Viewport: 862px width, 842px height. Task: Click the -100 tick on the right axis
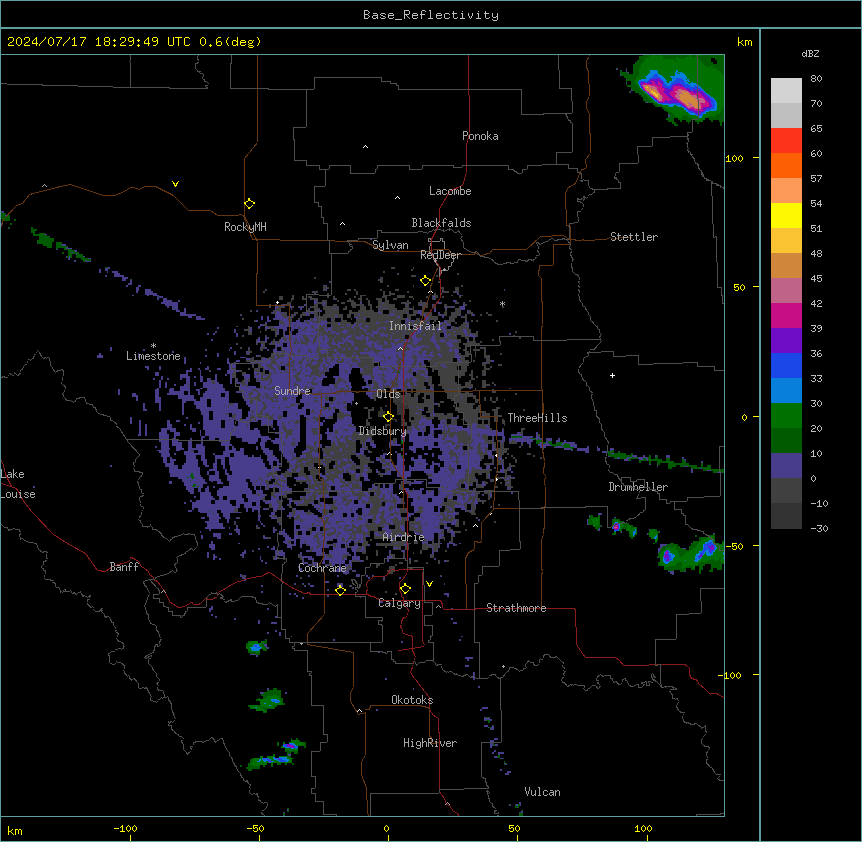[x=730, y=675]
